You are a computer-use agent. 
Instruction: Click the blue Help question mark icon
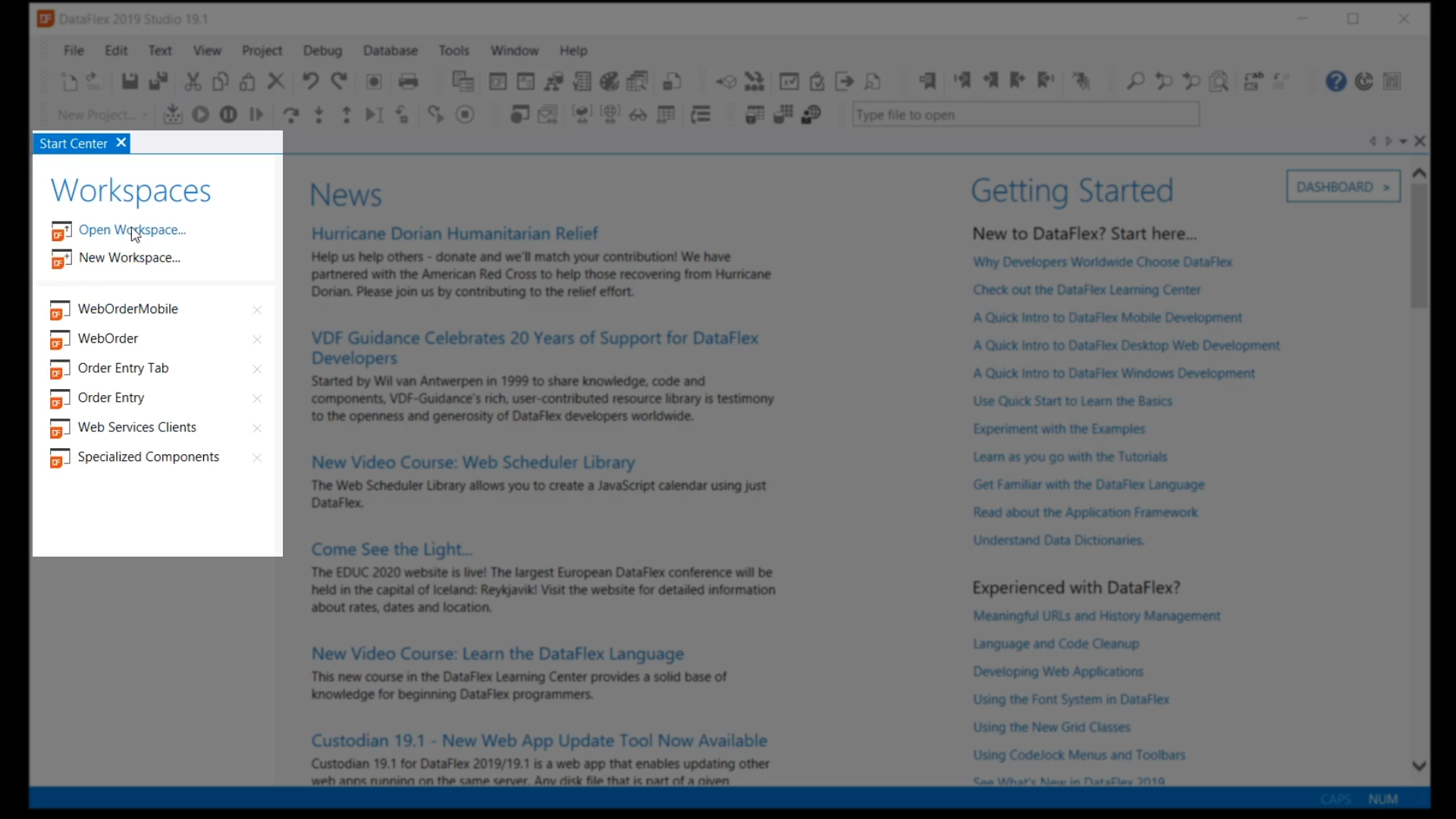pos(1336,81)
